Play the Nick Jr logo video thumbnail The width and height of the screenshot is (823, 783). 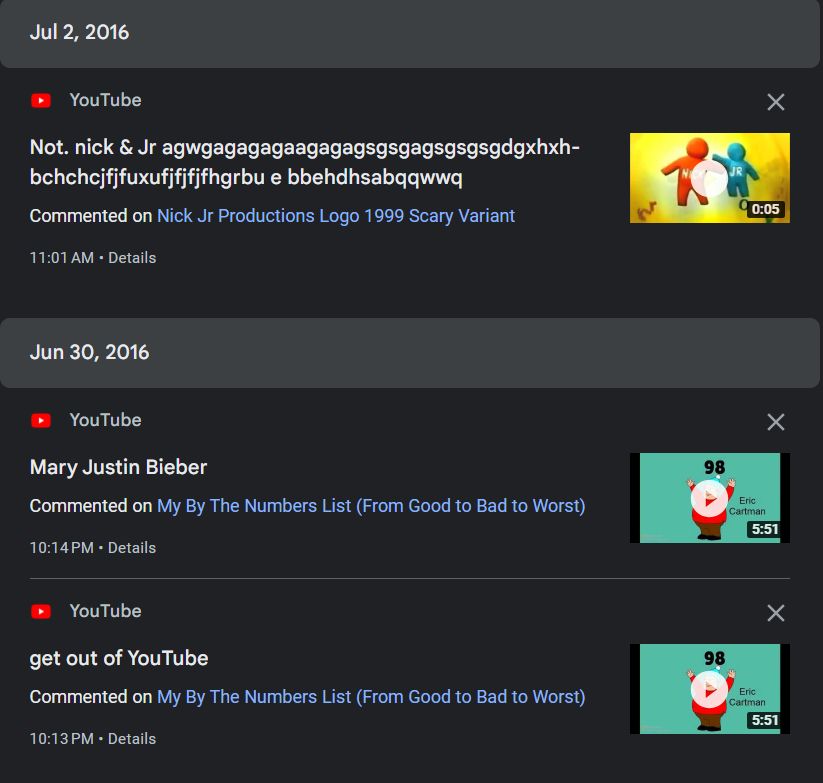[x=710, y=178]
